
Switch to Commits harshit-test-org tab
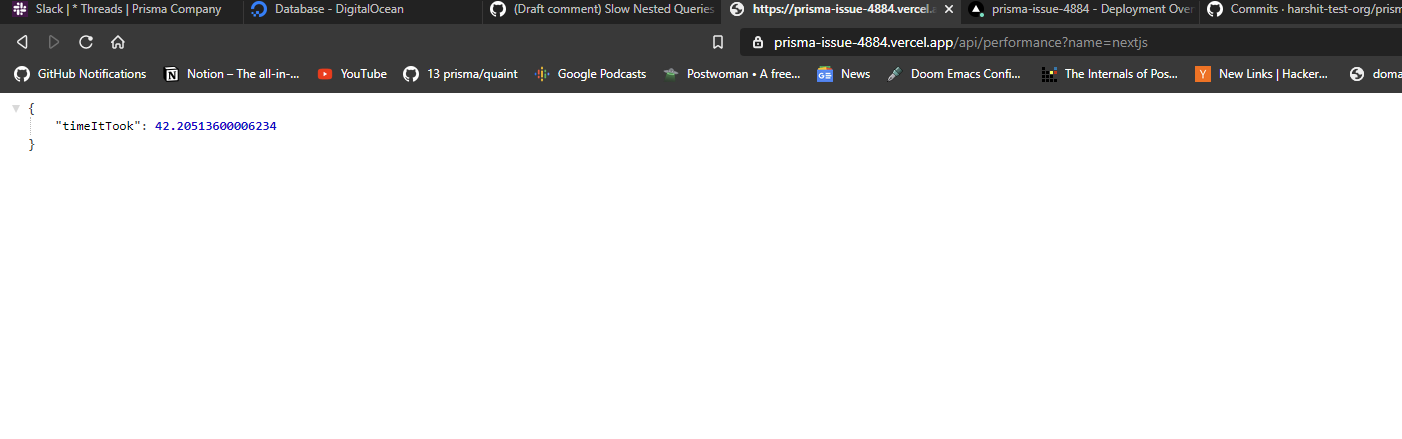pyautogui.click(x=1301, y=9)
